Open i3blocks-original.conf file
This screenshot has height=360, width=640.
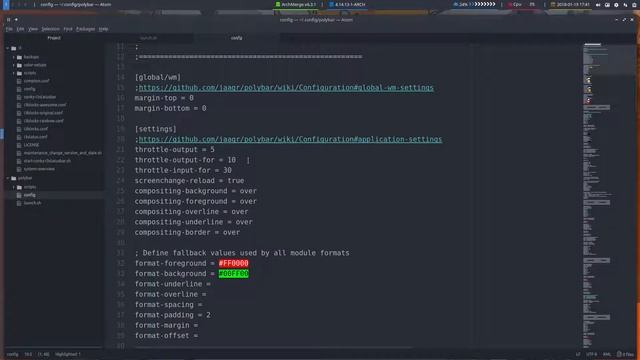point(43,113)
